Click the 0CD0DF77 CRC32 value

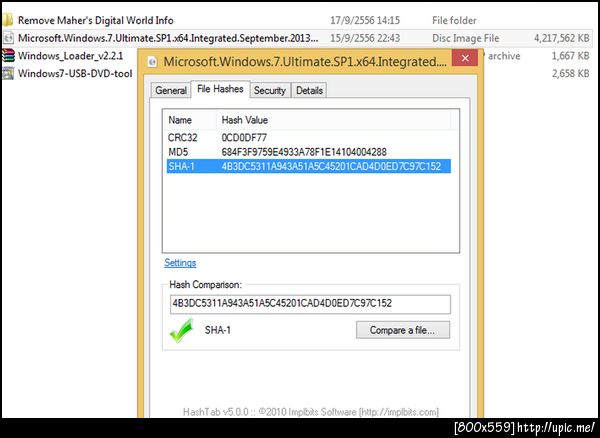[244, 137]
